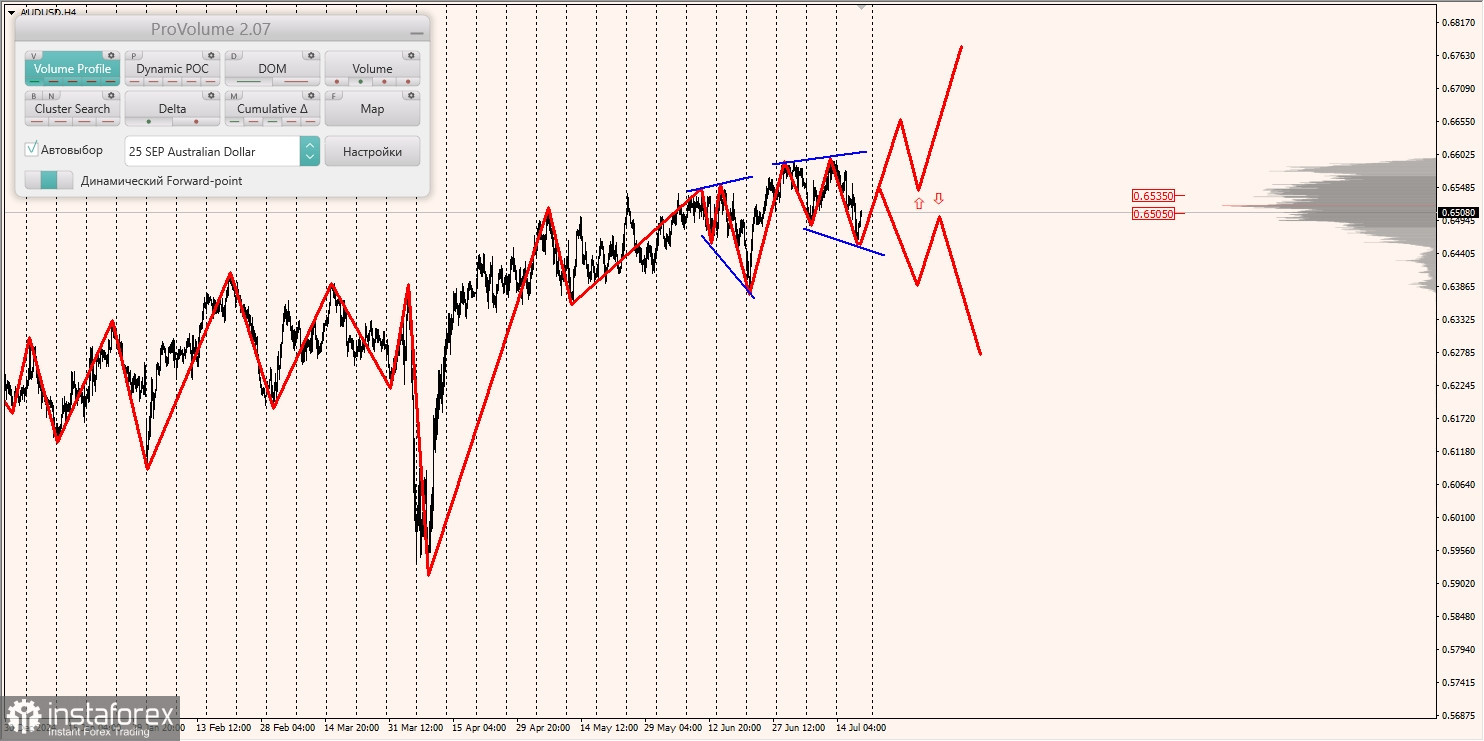Switch the Динамический Forward-point toggle
This screenshot has height=741, width=1484.
pyautogui.click(x=49, y=180)
